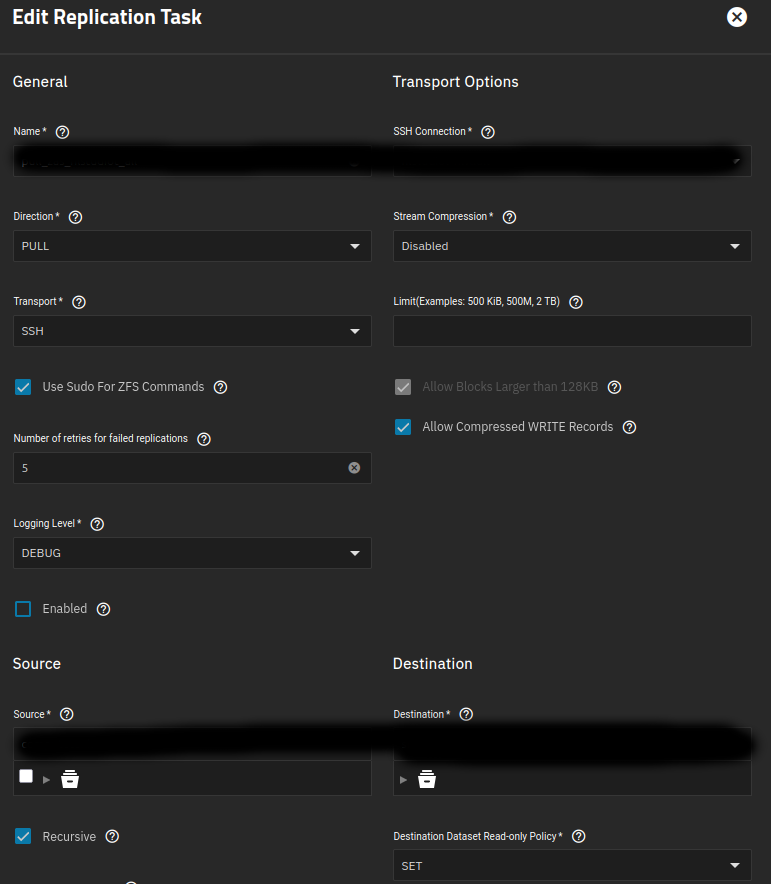Show help icon next to Enabled
This screenshot has height=884, width=771.
(x=103, y=609)
